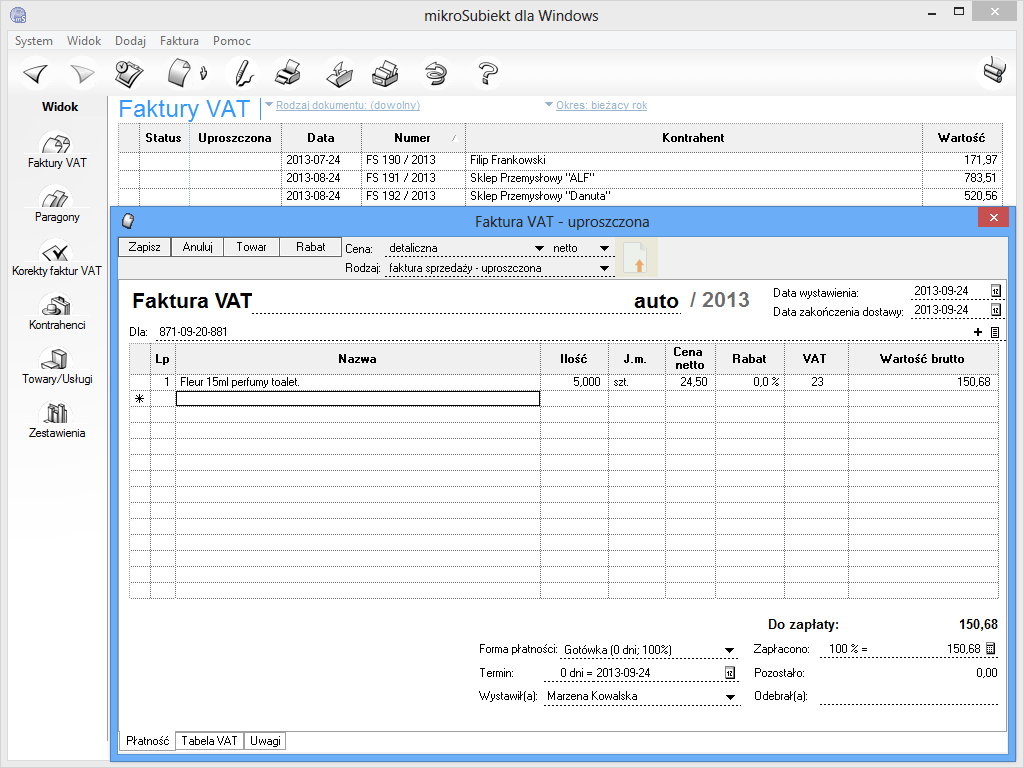This screenshot has width=1024, height=768.
Task: Expand the Cena detaliczna dropdown
Action: pyautogui.click(x=539, y=248)
